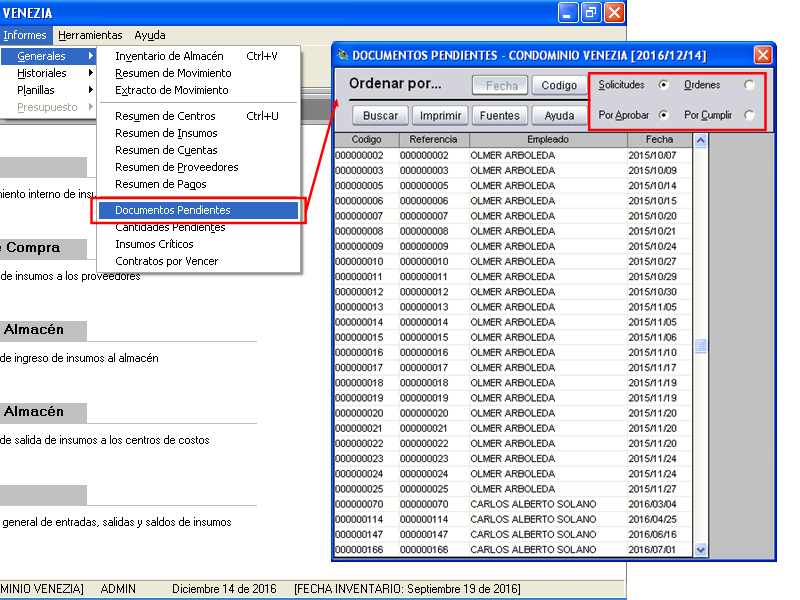
Task: Select document row with code 000000005
Action: pyautogui.click(x=513, y=185)
